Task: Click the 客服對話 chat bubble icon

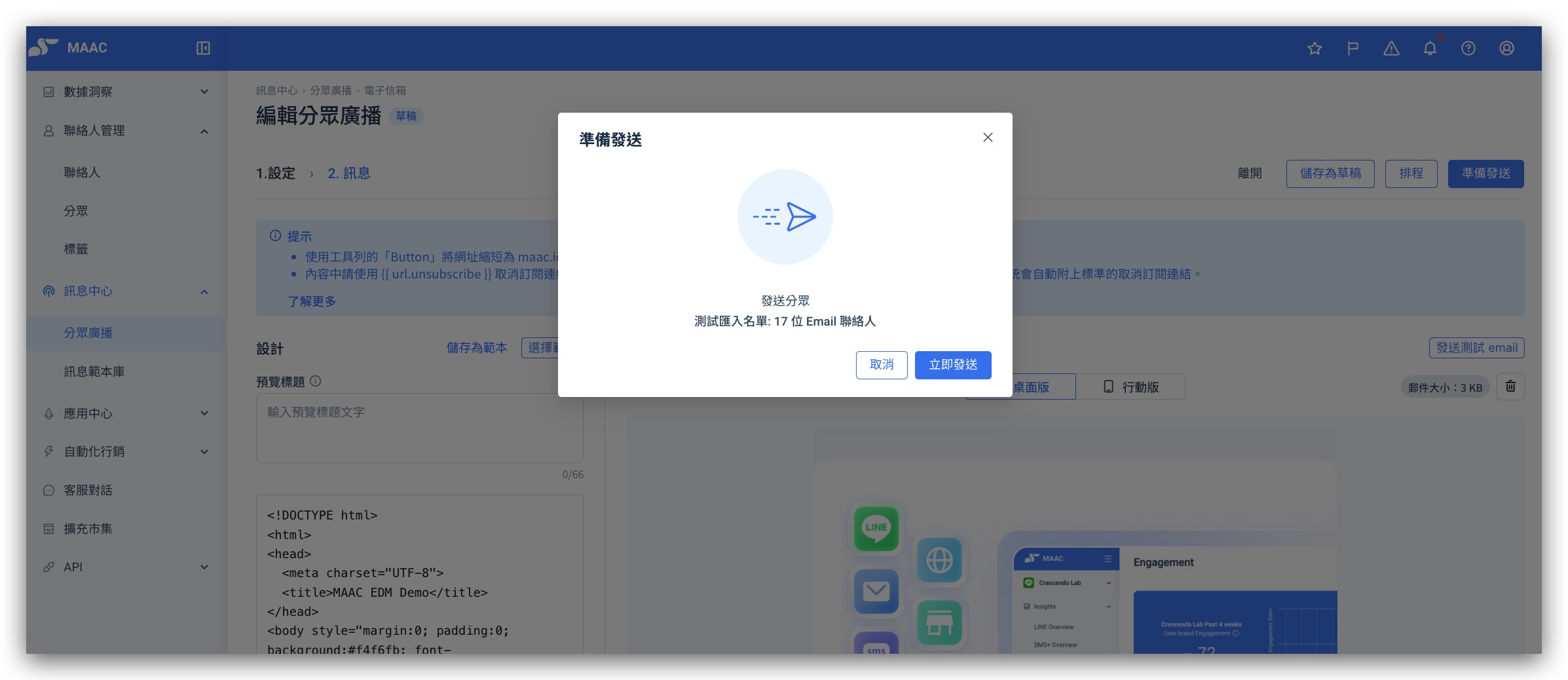Action: (48, 490)
